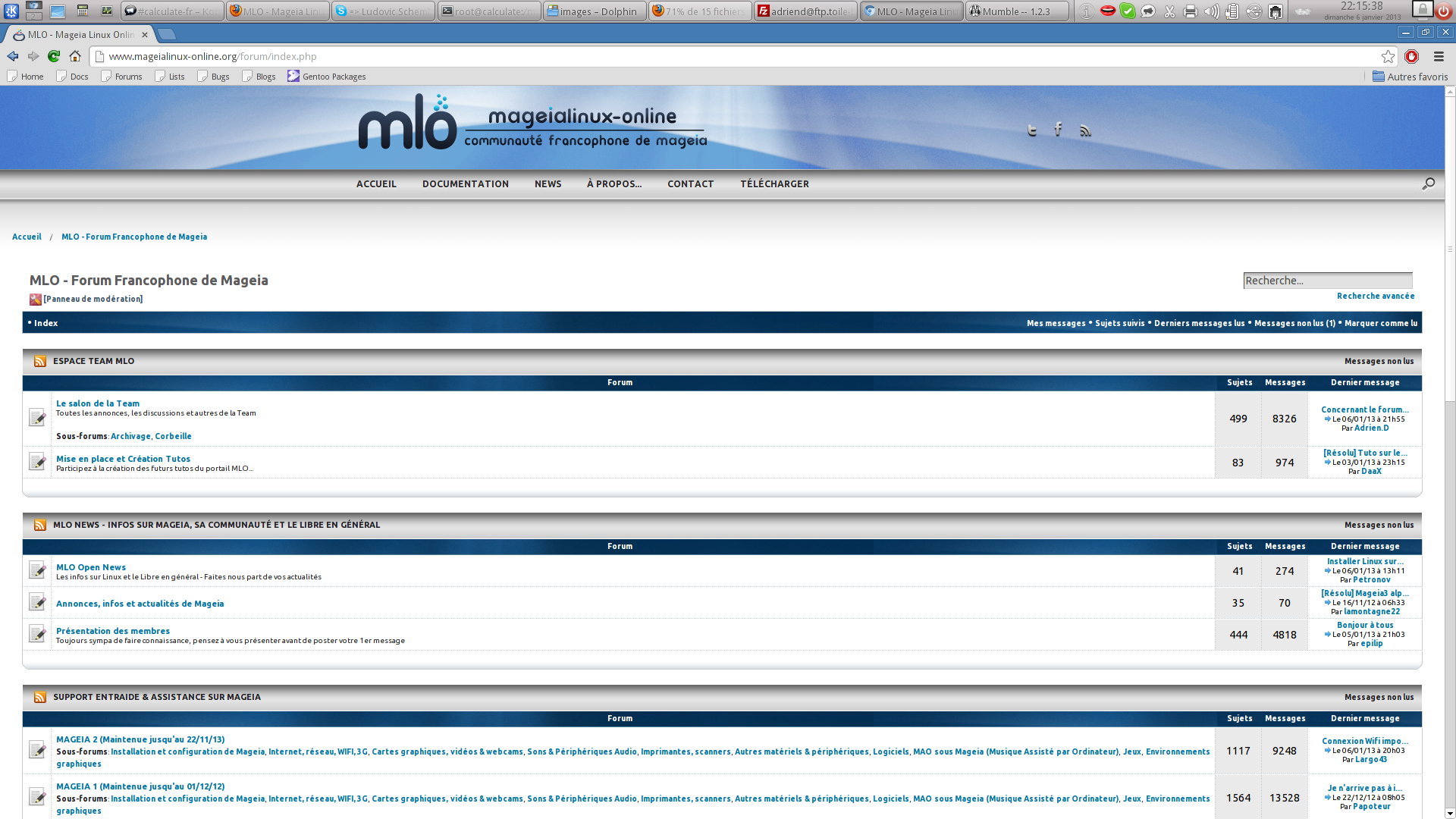This screenshot has width=1456, height=819.
Task: Expand the Autres favoris bookmarks folder
Action: click(1410, 77)
